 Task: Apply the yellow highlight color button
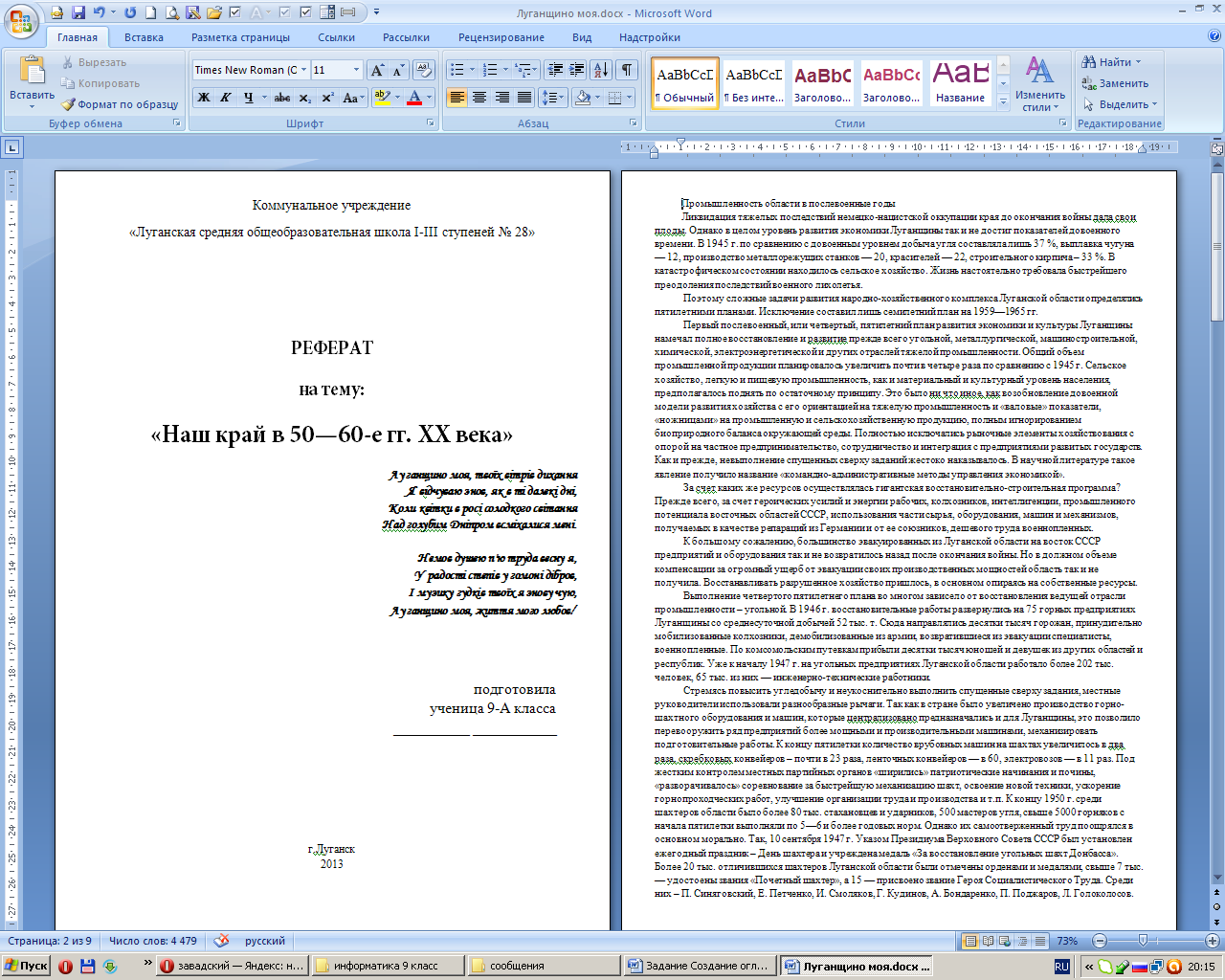(382, 98)
